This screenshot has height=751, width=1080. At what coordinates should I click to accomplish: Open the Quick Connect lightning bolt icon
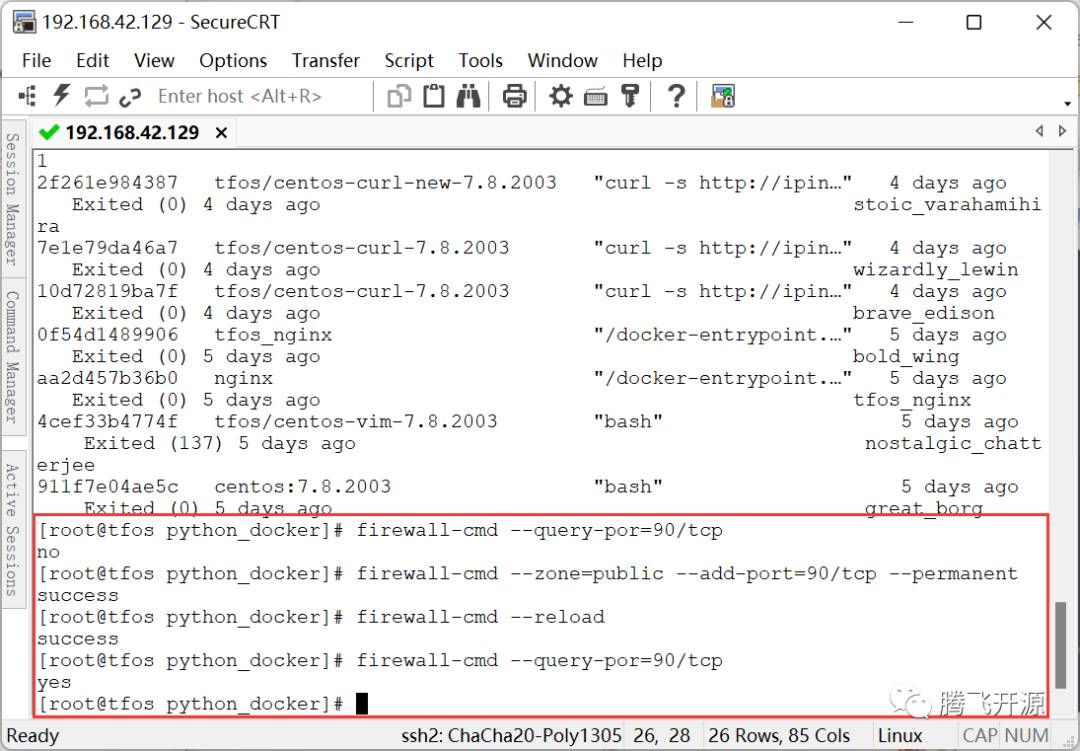(x=62, y=95)
